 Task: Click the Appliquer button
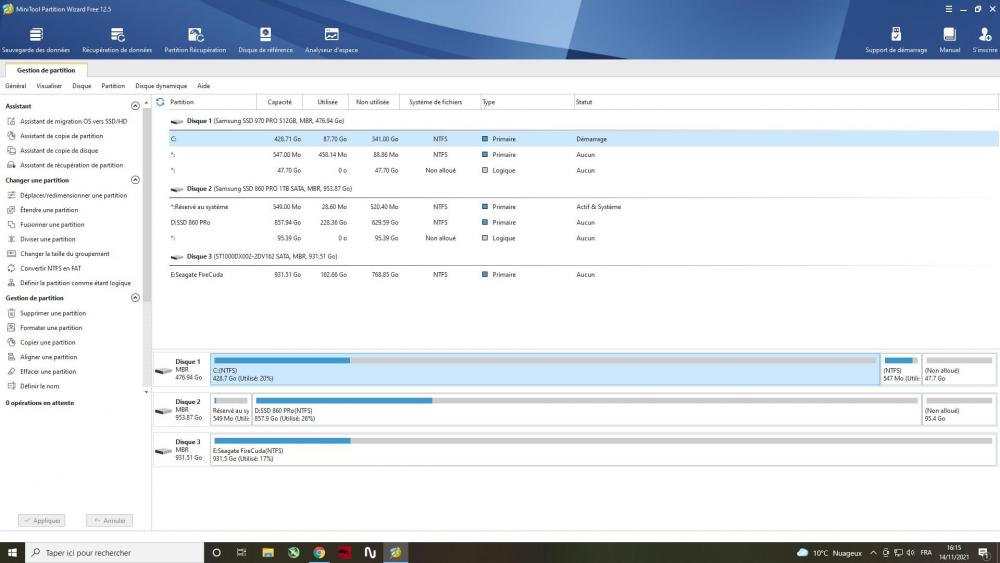click(42, 520)
